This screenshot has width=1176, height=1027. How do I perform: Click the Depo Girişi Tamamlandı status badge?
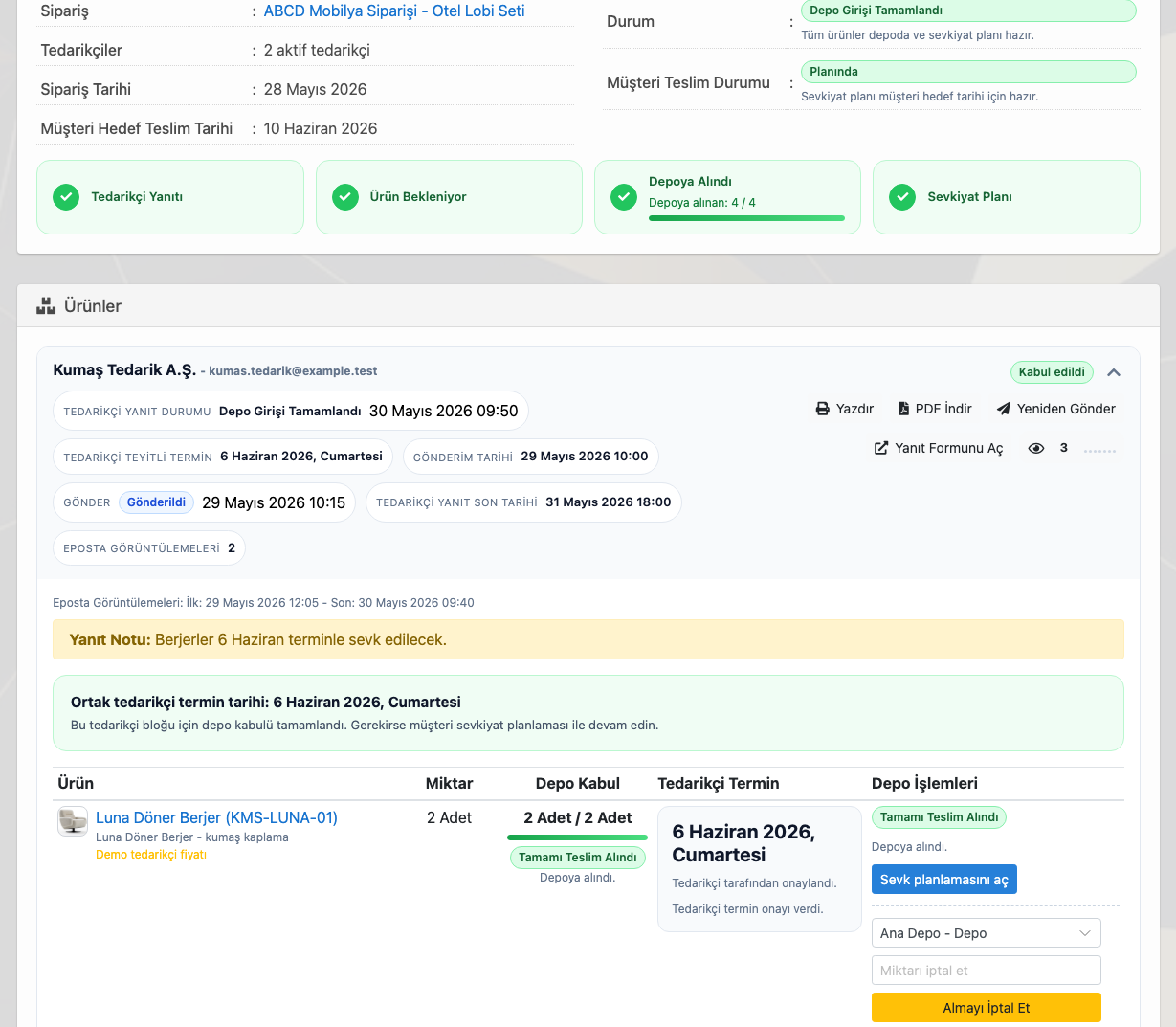(968, 11)
